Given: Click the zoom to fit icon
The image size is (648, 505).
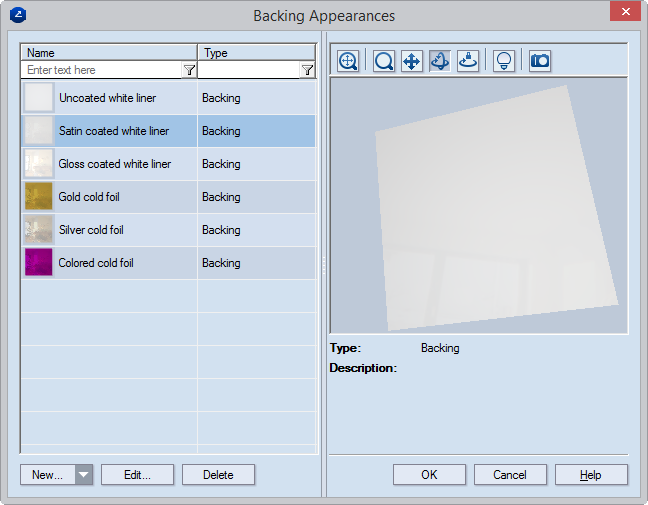Looking at the screenshot, I should tap(348, 61).
